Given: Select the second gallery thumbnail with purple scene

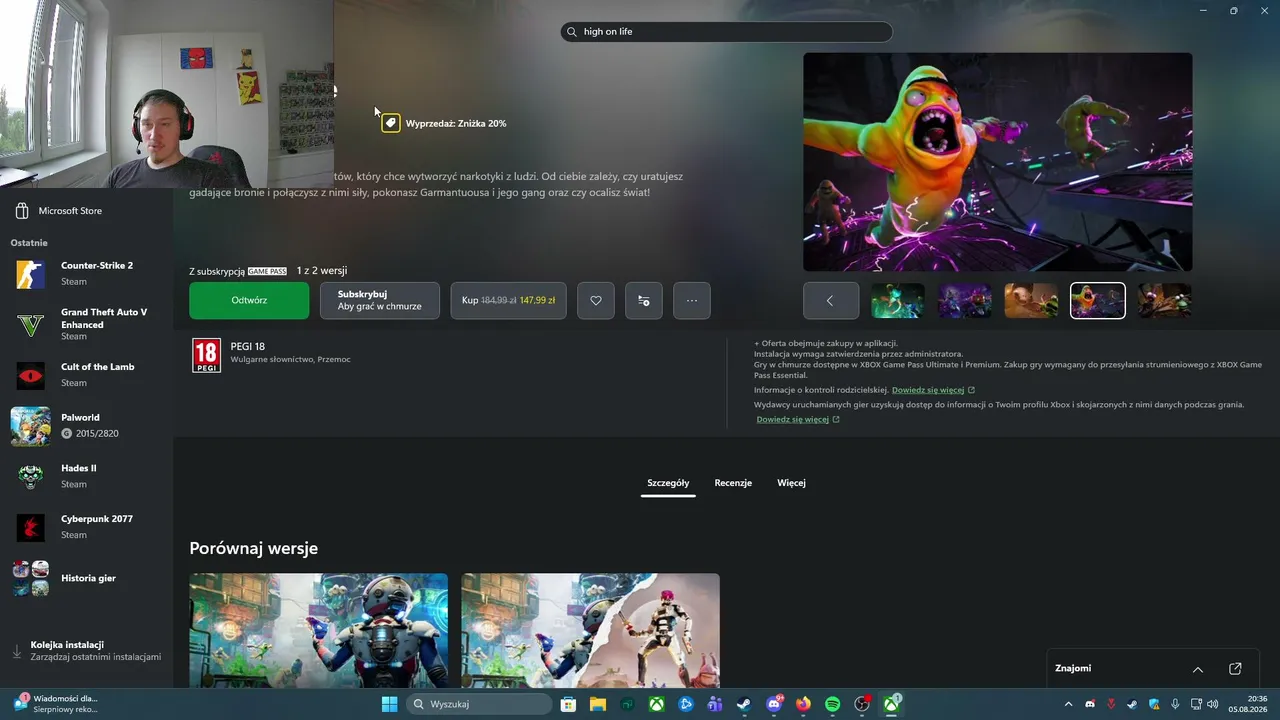Looking at the screenshot, I should pyautogui.click(x=965, y=300).
